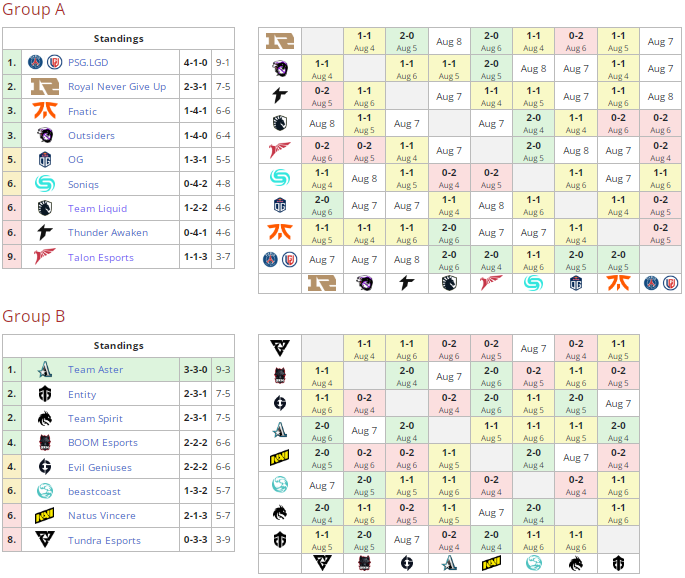Open the Entity team link

pyautogui.click(x=82, y=394)
